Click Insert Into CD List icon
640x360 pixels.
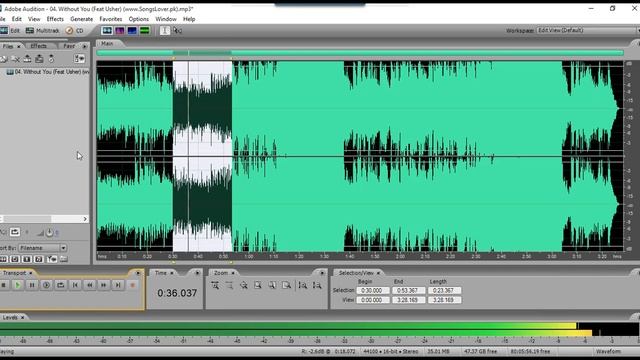click(x=39, y=59)
